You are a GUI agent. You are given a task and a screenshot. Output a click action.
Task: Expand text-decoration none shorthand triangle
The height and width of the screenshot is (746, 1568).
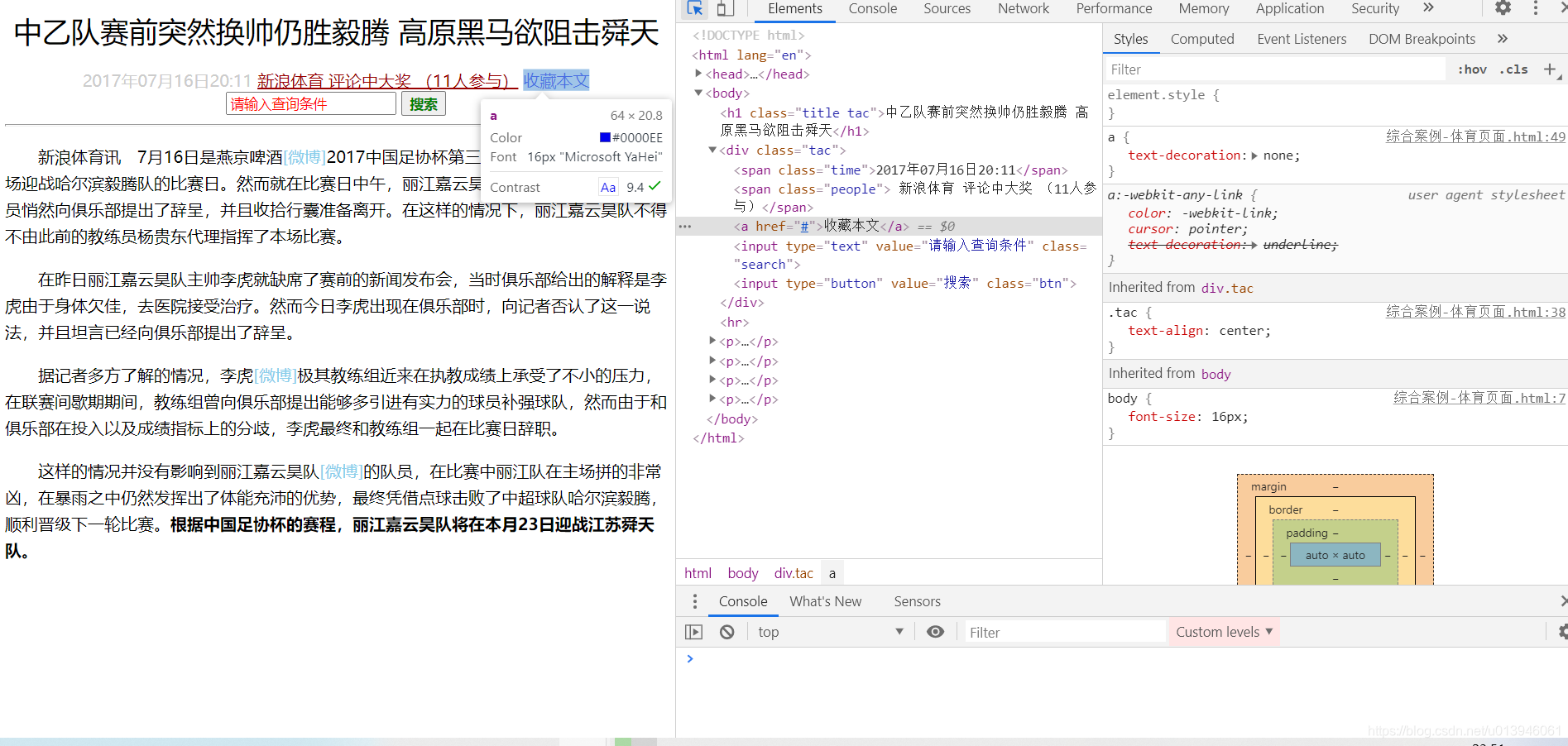click(x=1254, y=155)
